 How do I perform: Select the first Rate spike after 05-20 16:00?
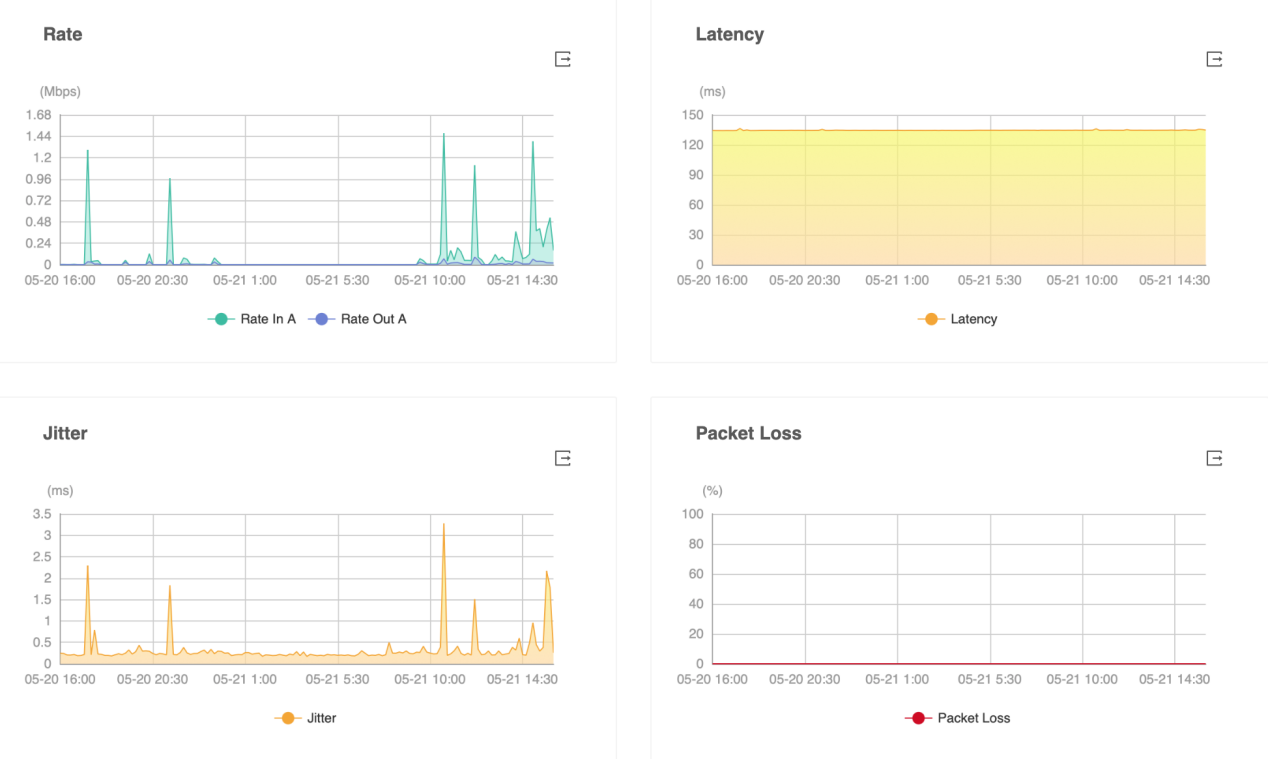pos(87,152)
